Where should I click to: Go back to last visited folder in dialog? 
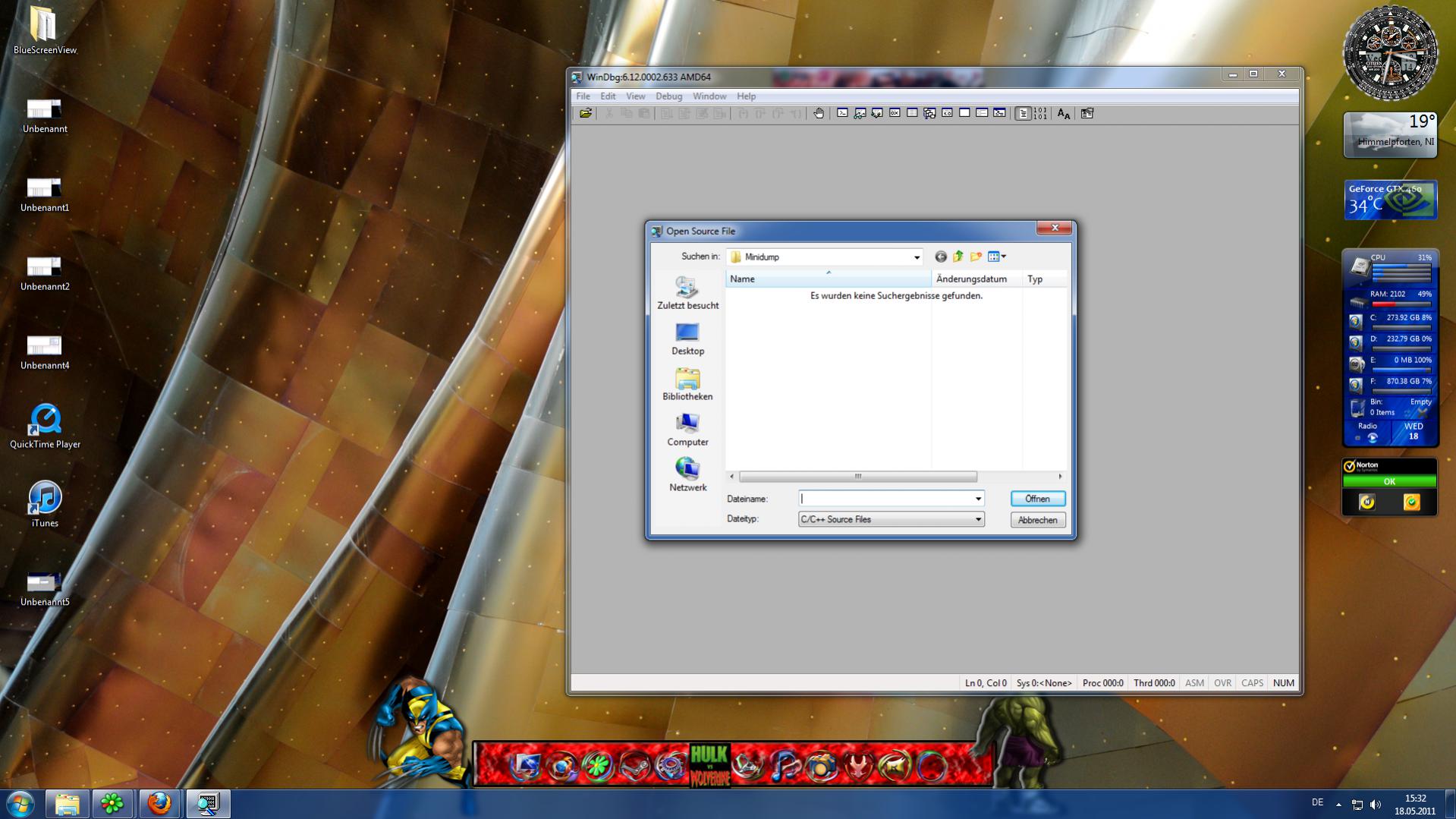point(941,257)
